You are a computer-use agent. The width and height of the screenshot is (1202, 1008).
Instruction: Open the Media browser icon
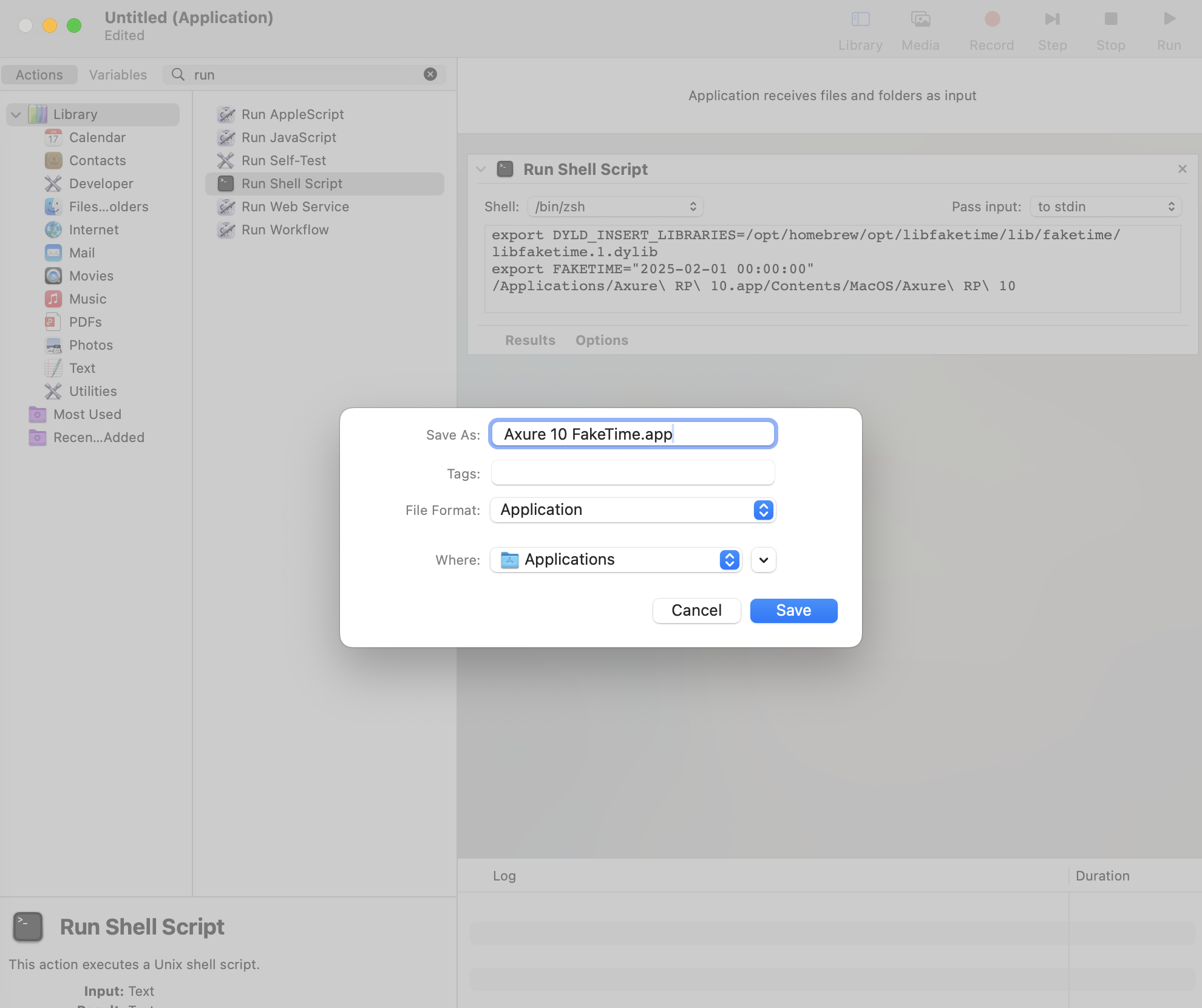pos(920,19)
